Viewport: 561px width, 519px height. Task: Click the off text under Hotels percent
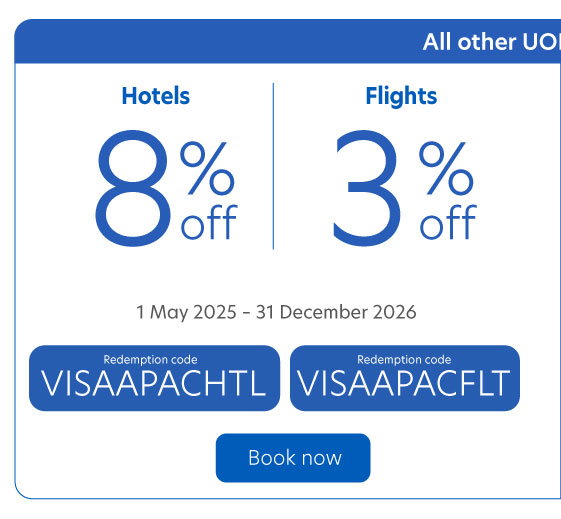(209, 222)
